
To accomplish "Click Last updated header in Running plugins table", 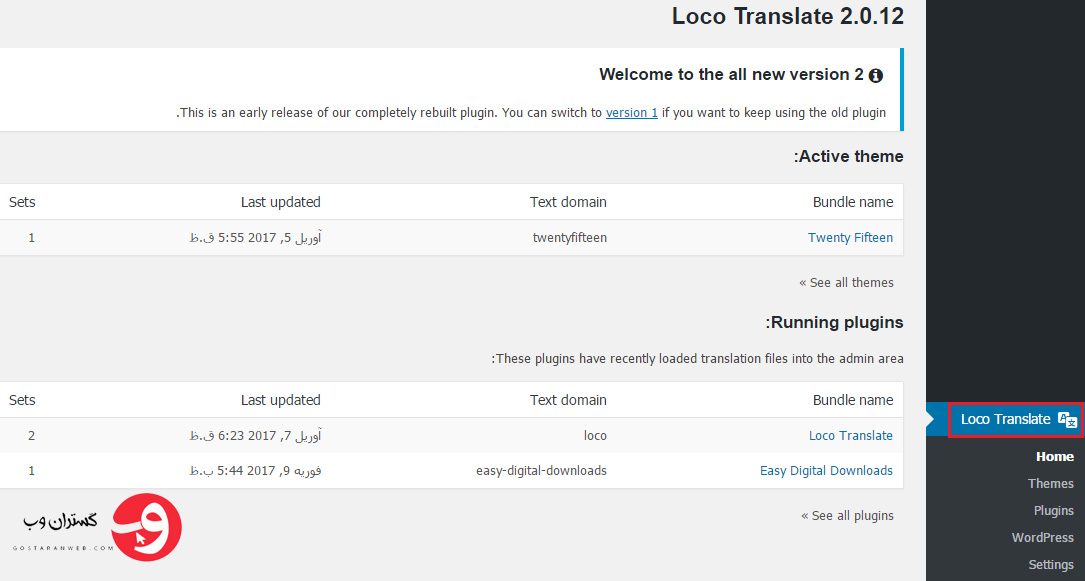I will pos(281,400).
